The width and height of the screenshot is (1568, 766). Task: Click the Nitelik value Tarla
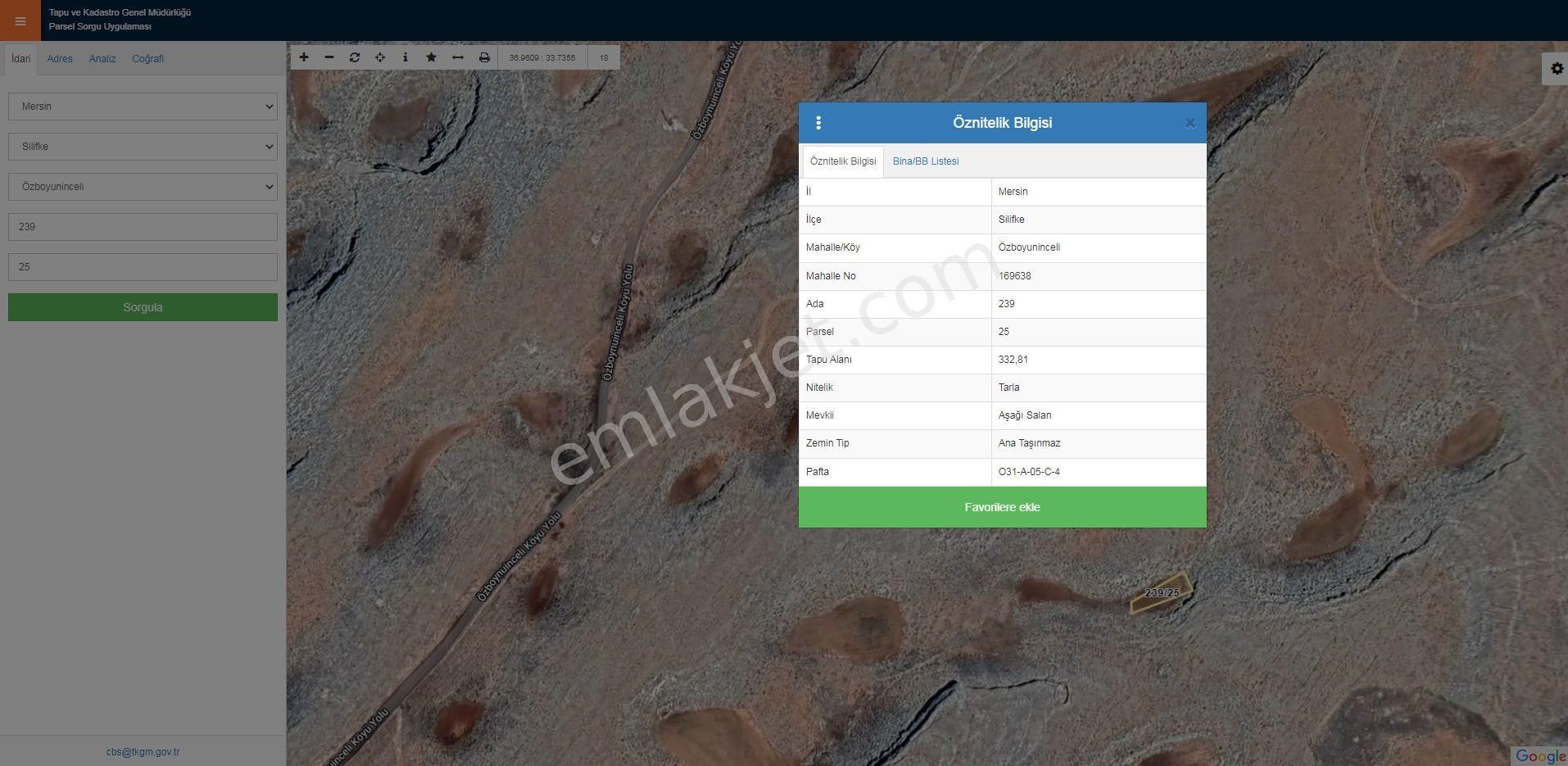click(1008, 388)
